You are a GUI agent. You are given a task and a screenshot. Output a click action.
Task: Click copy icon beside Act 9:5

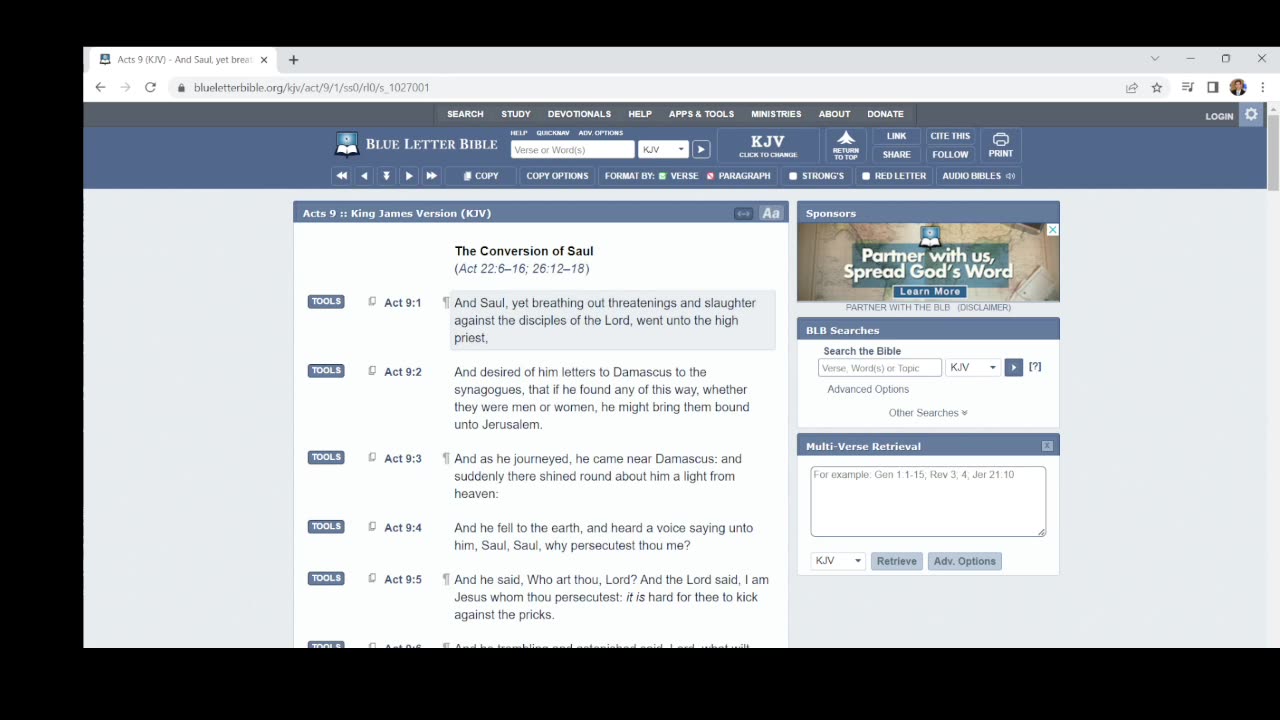point(372,578)
